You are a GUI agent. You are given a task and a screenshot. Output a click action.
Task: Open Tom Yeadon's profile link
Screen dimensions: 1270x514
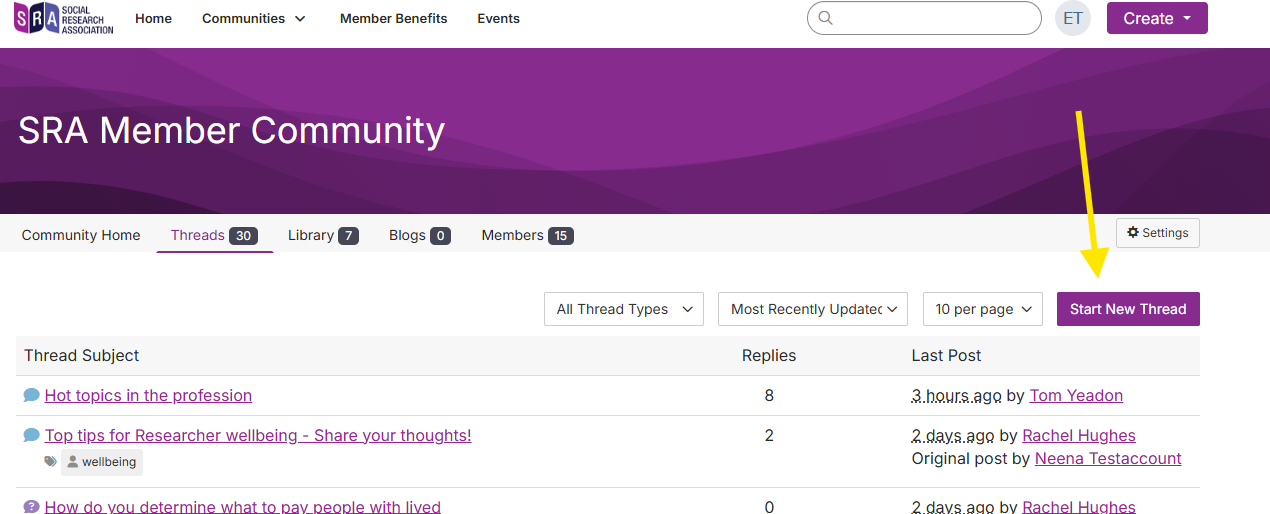point(1076,395)
